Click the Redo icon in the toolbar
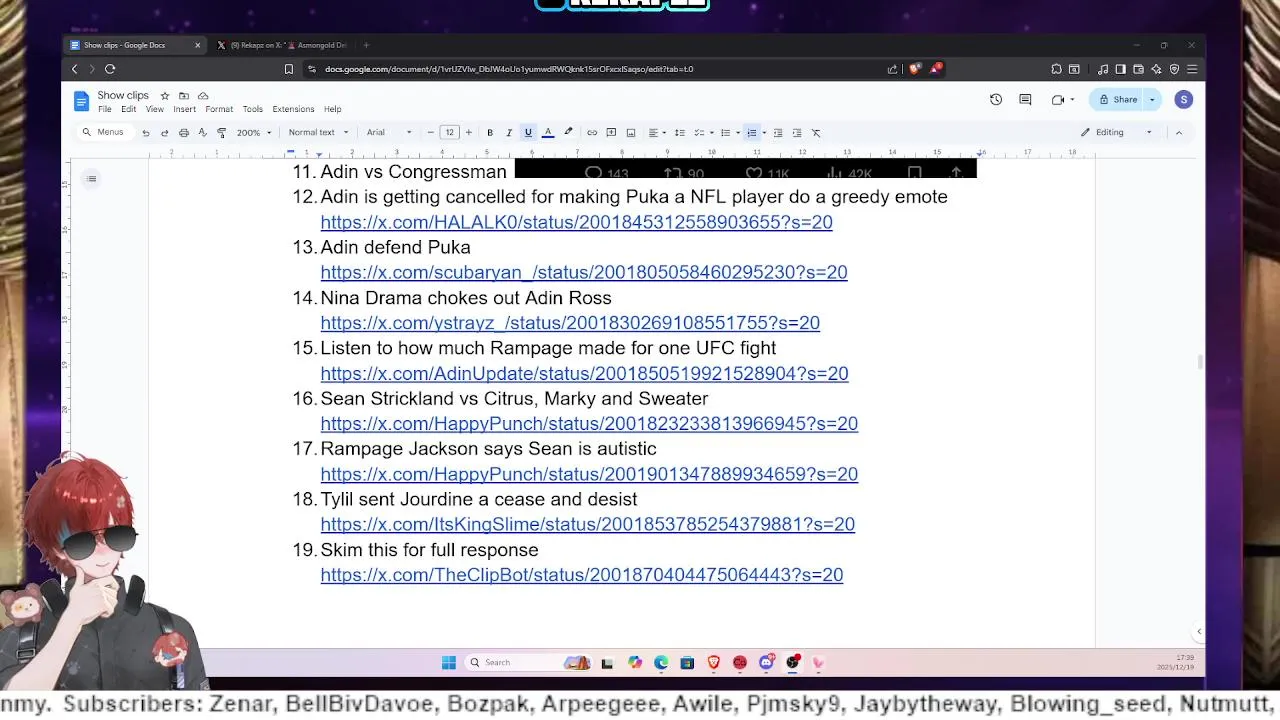The image size is (1280, 720). pyautogui.click(x=165, y=133)
